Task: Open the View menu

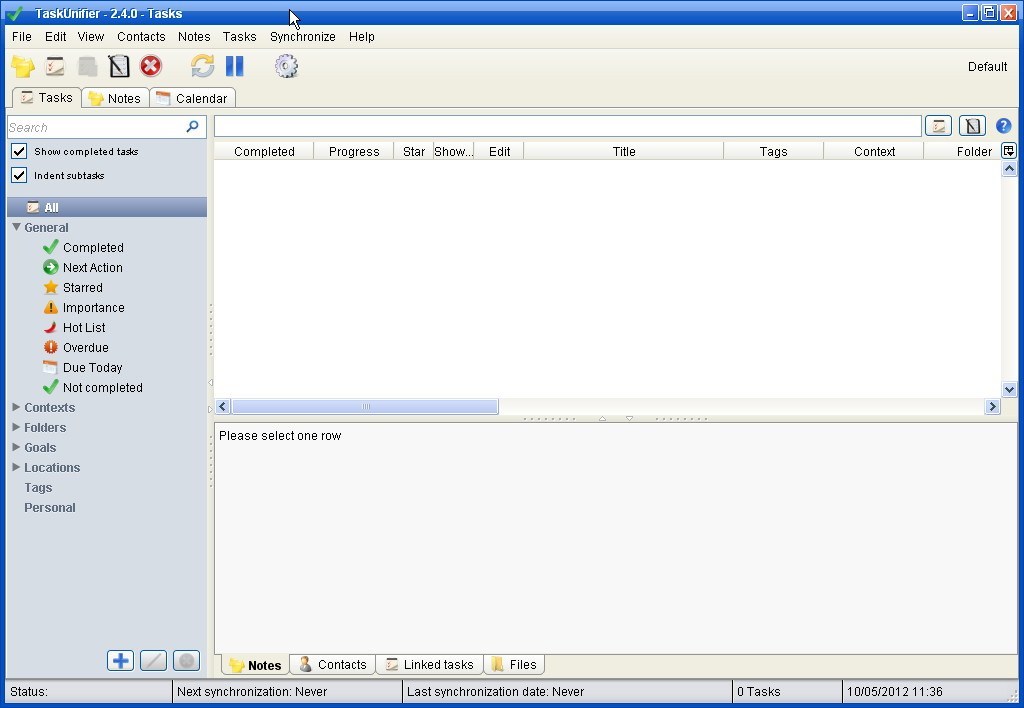Action: click(x=91, y=37)
